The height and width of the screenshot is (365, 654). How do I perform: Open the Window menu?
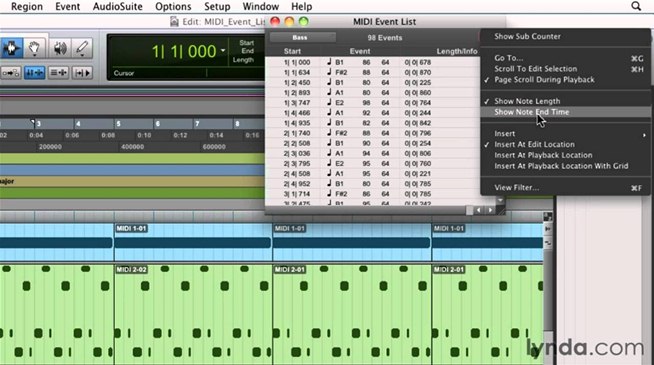tap(261, 7)
